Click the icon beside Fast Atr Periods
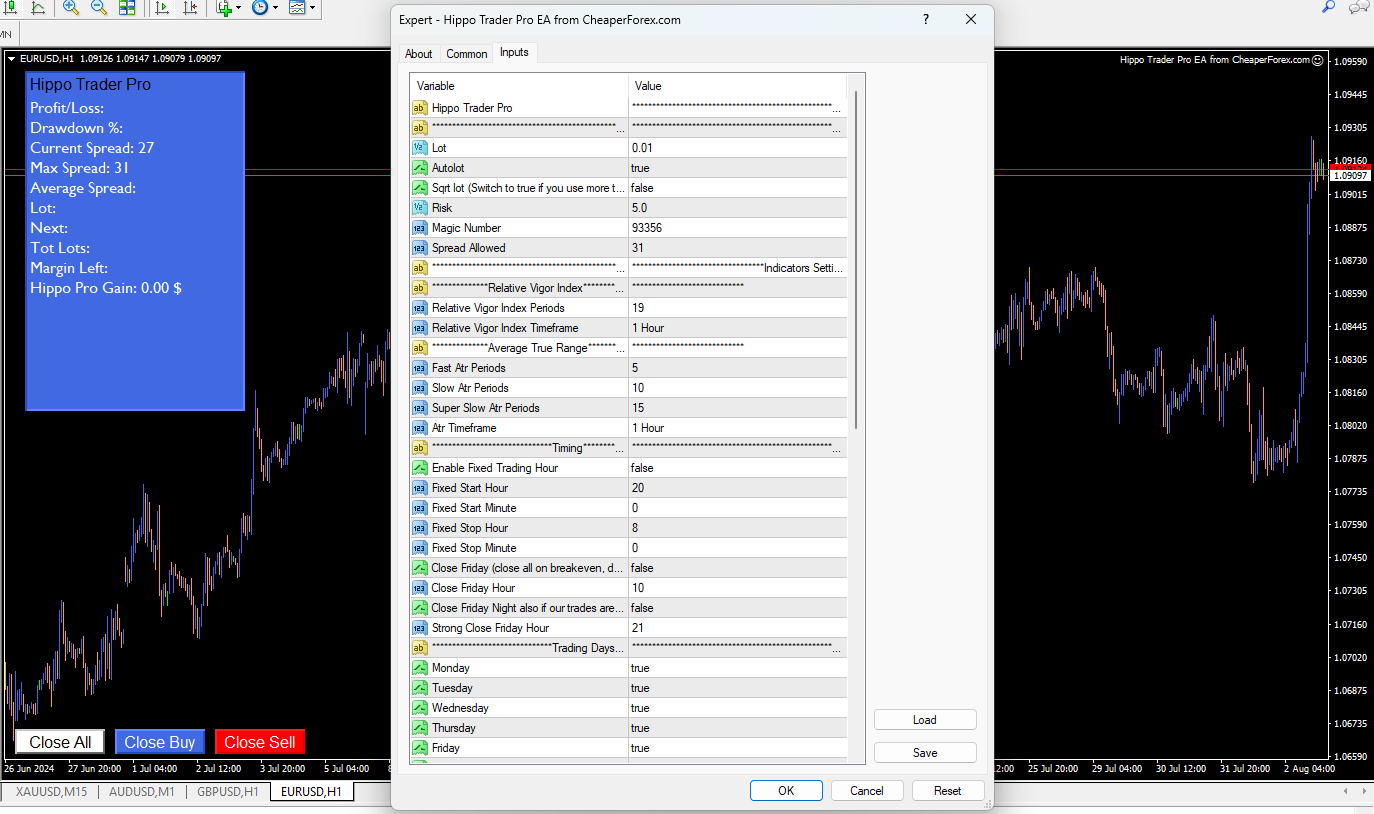The height and width of the screenshot is (814, 1374). coord(419,368)
